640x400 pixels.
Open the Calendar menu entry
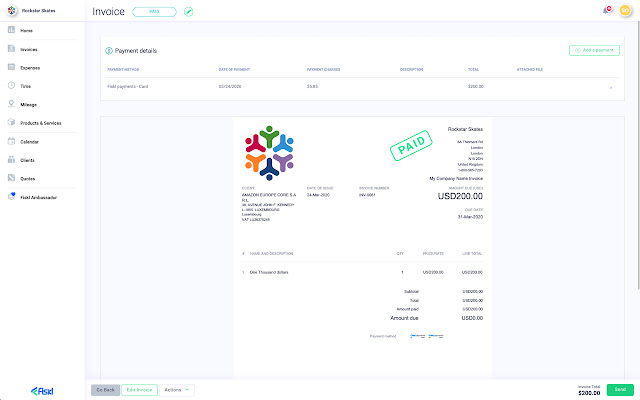29,142
